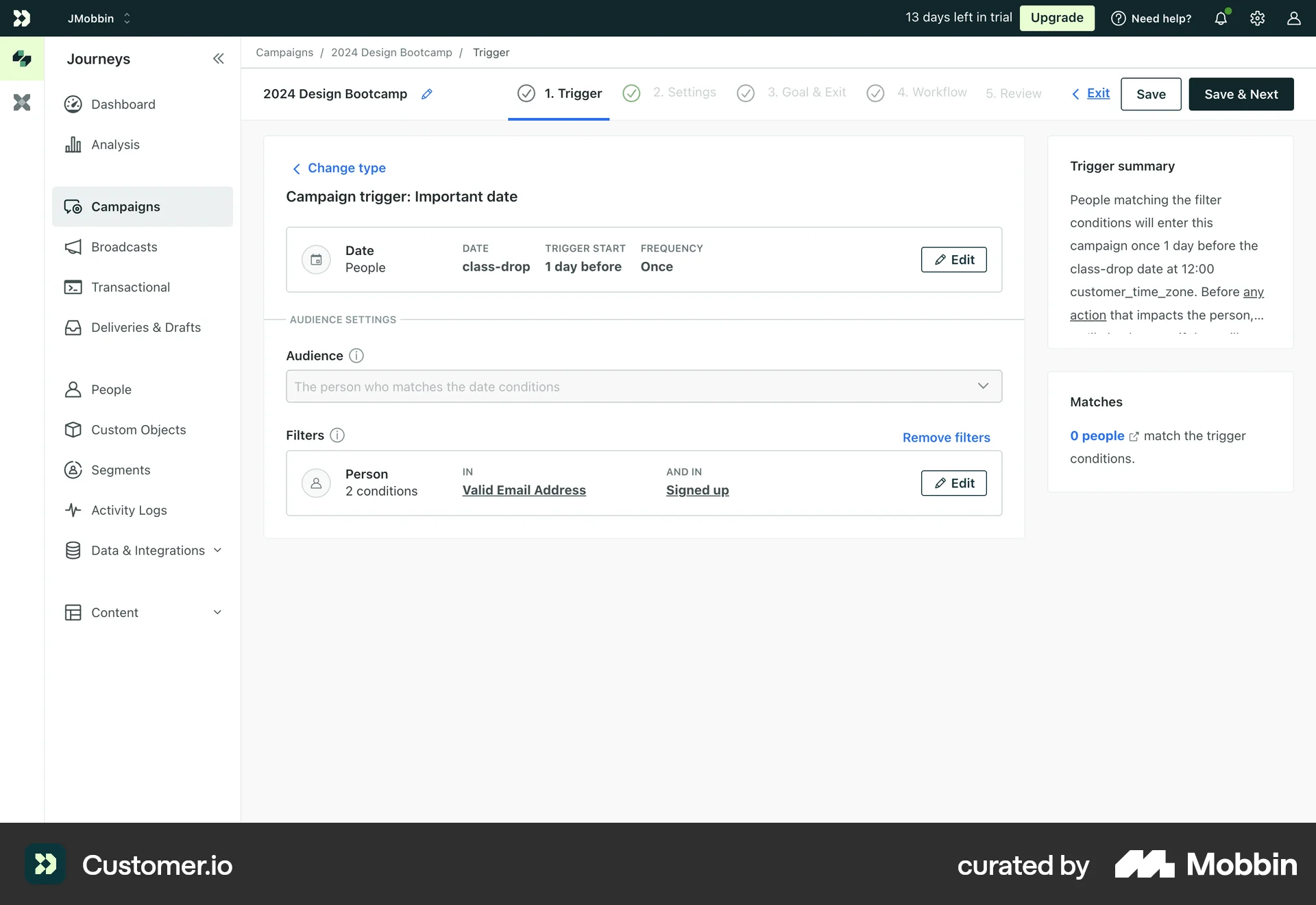Open the Valid Email Address segment link
The image size is (1316, 905).
pyautogui.click(x=524, y=490)
